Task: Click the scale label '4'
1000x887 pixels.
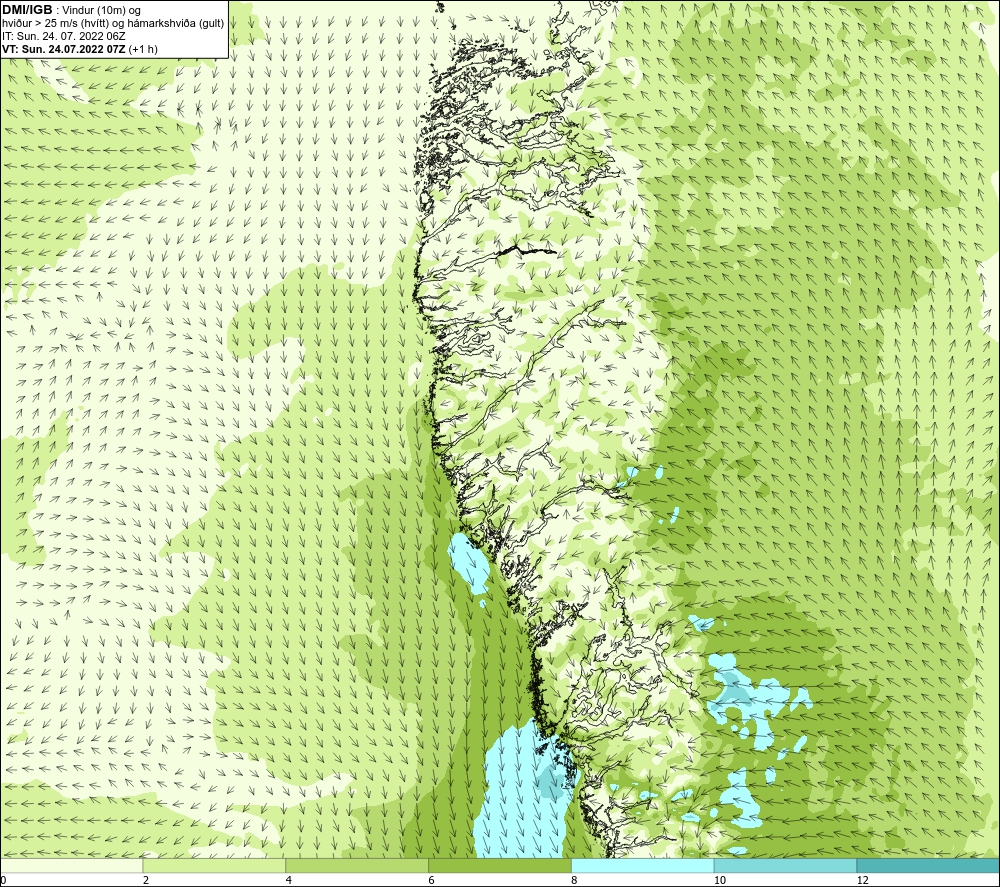Action: 288,880
